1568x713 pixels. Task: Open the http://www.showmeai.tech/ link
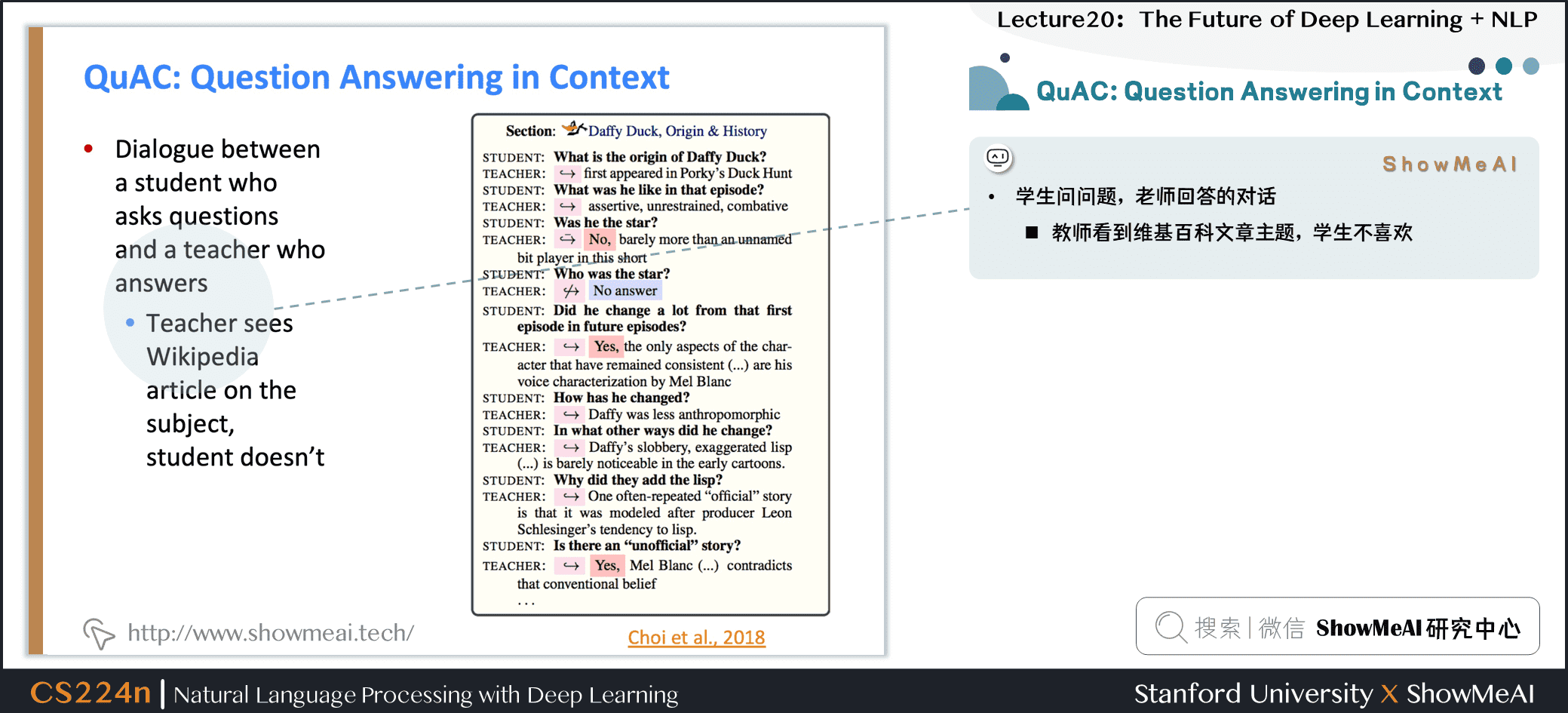coord(271,632)
